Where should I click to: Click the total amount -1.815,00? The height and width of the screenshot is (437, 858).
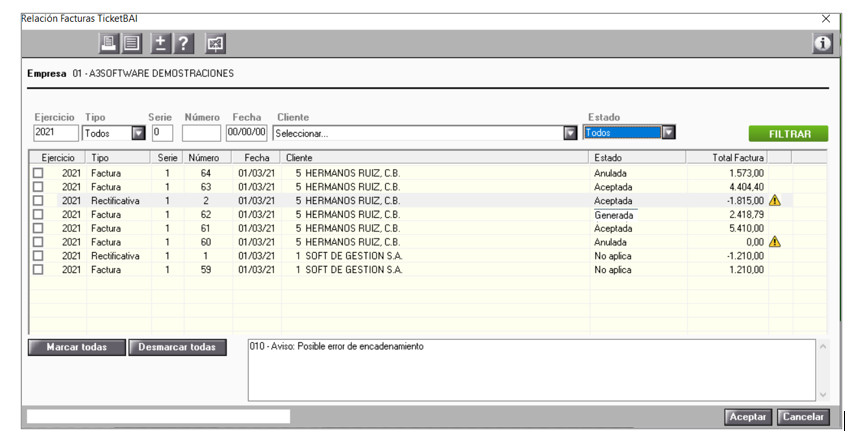(x=745, y=201)
